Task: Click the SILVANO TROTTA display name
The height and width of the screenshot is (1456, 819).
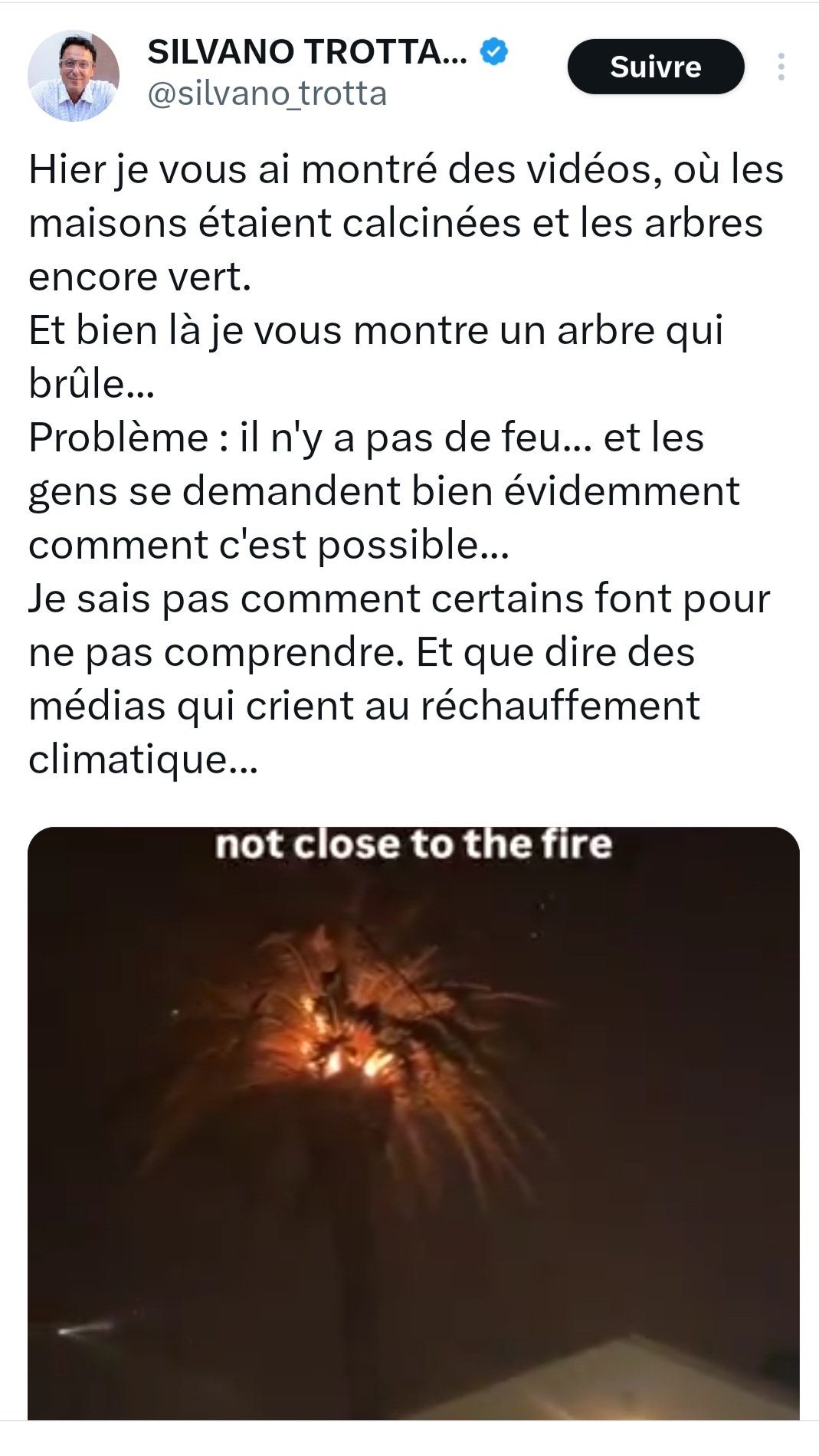Action: (x=307, y=52)
